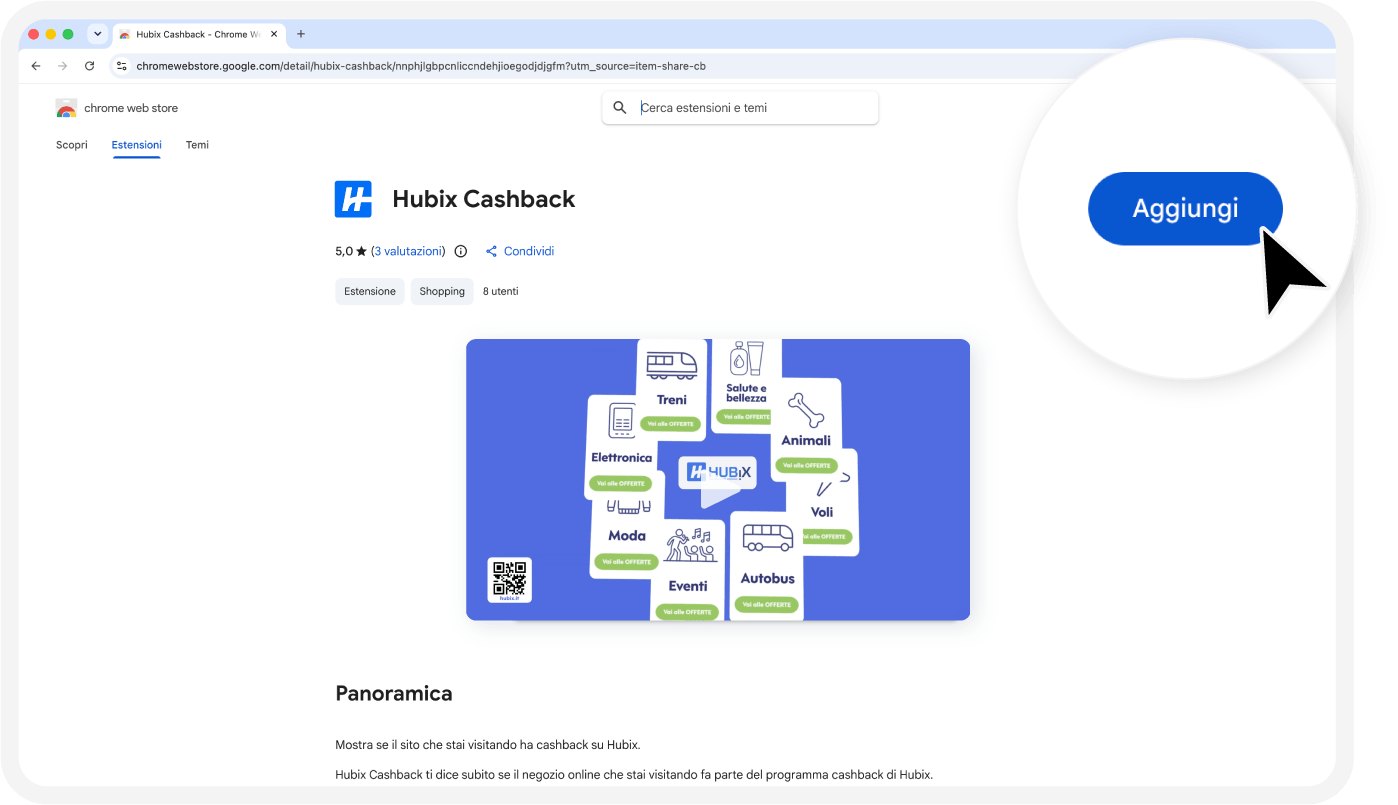The image size is (1398, 805).
Task: Click the macOS yellow minimize button
Action: click(51, 34)
